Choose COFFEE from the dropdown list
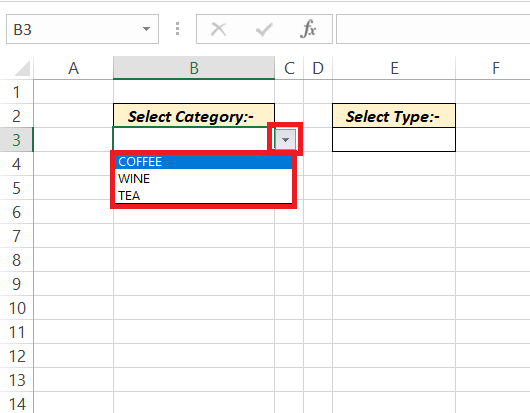The height and width of the screenshot is (413, 530). click(203, 162)
